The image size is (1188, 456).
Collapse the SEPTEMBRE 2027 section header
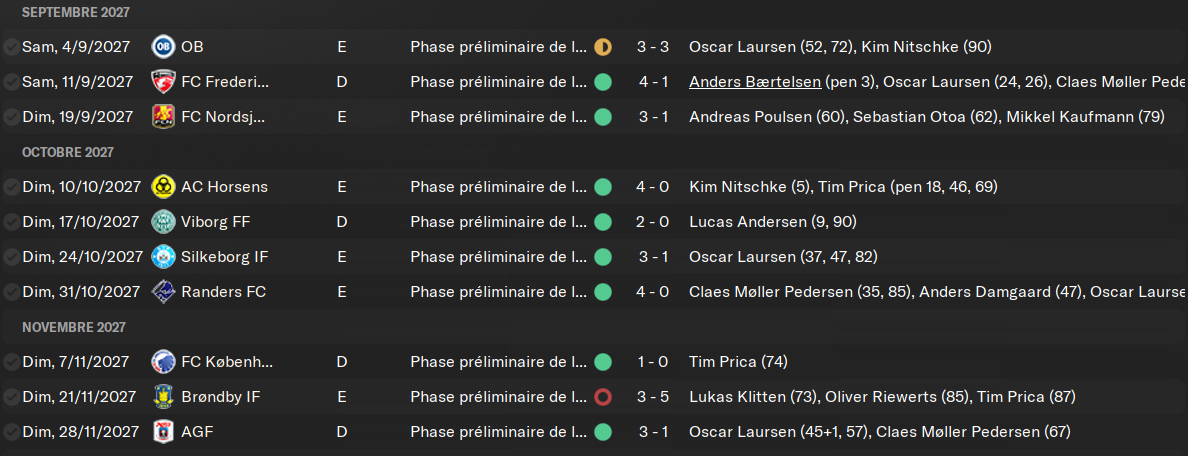click(x=76, y=12)
